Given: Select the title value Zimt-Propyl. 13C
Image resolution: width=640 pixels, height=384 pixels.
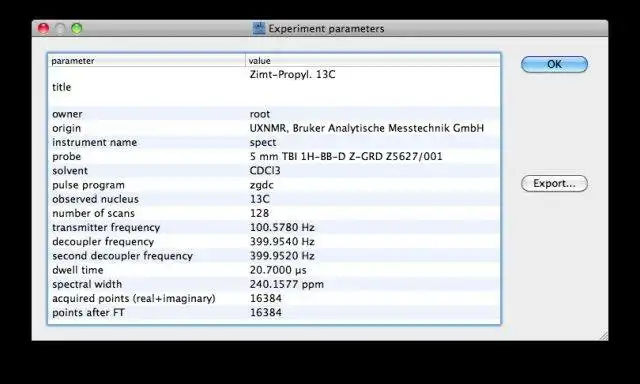Looking at the screenshot, I should point(292,75).
